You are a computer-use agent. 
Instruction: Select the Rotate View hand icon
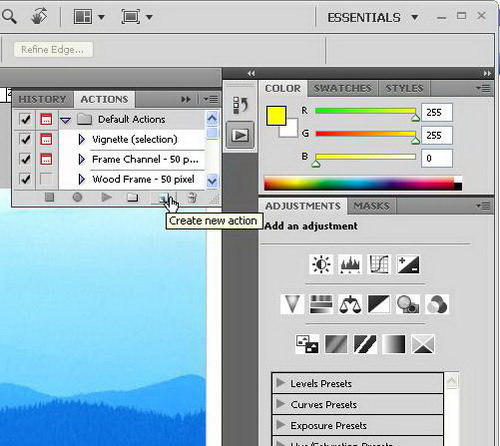39,16
